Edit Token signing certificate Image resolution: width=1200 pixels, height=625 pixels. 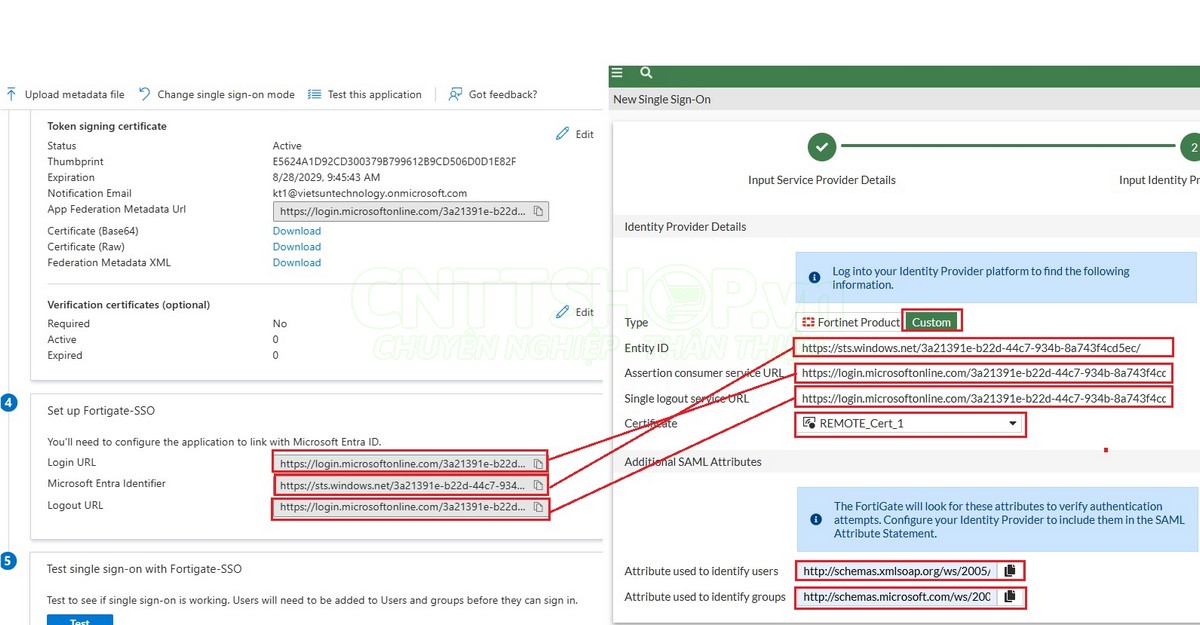[x=575, y=134]
